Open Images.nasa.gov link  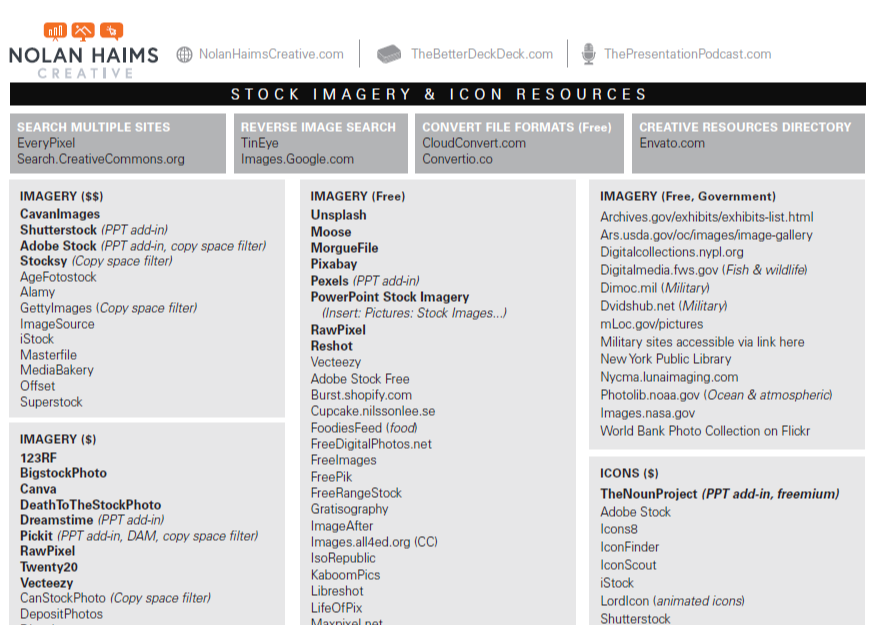(x=647, y=413)
